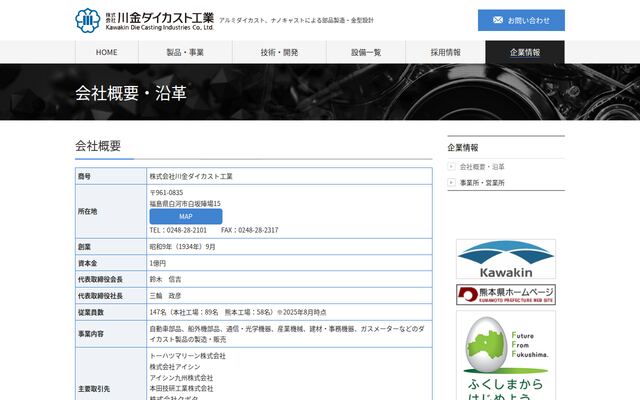Open the 技術・開発 menu item

coord(279,52)
